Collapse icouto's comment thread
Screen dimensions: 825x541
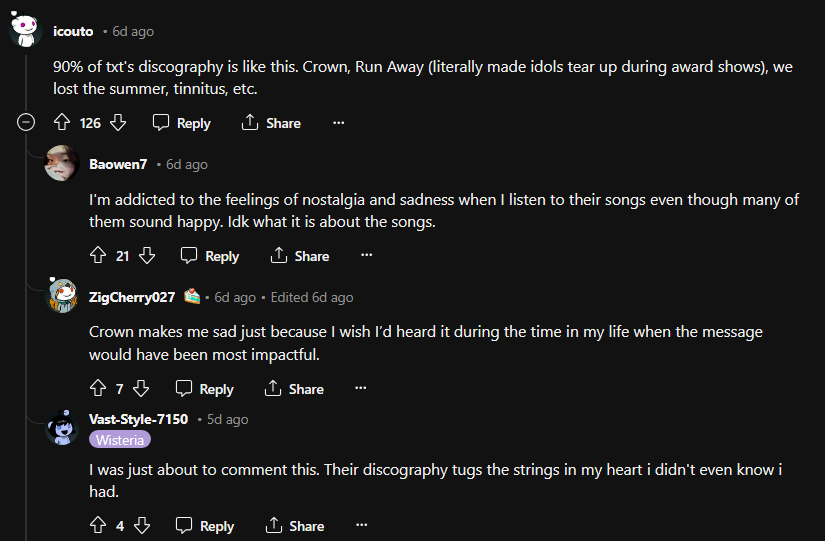coord(27,123)
